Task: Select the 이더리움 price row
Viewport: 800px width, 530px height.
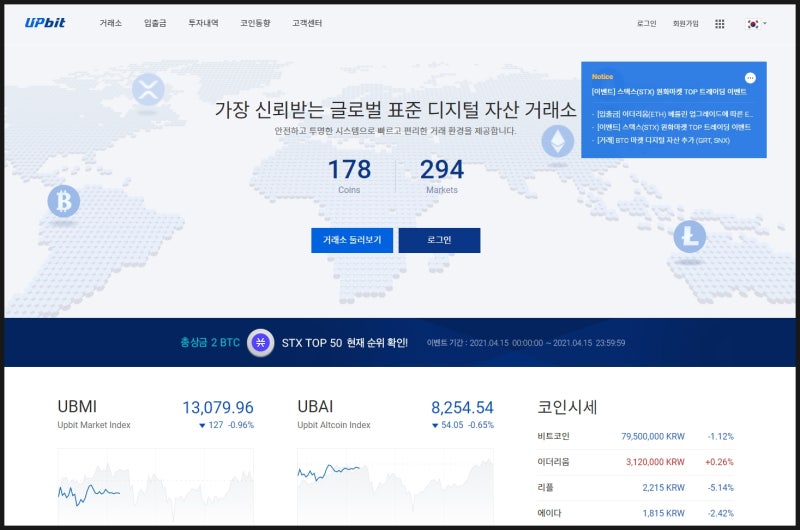Action: [636, 462]
